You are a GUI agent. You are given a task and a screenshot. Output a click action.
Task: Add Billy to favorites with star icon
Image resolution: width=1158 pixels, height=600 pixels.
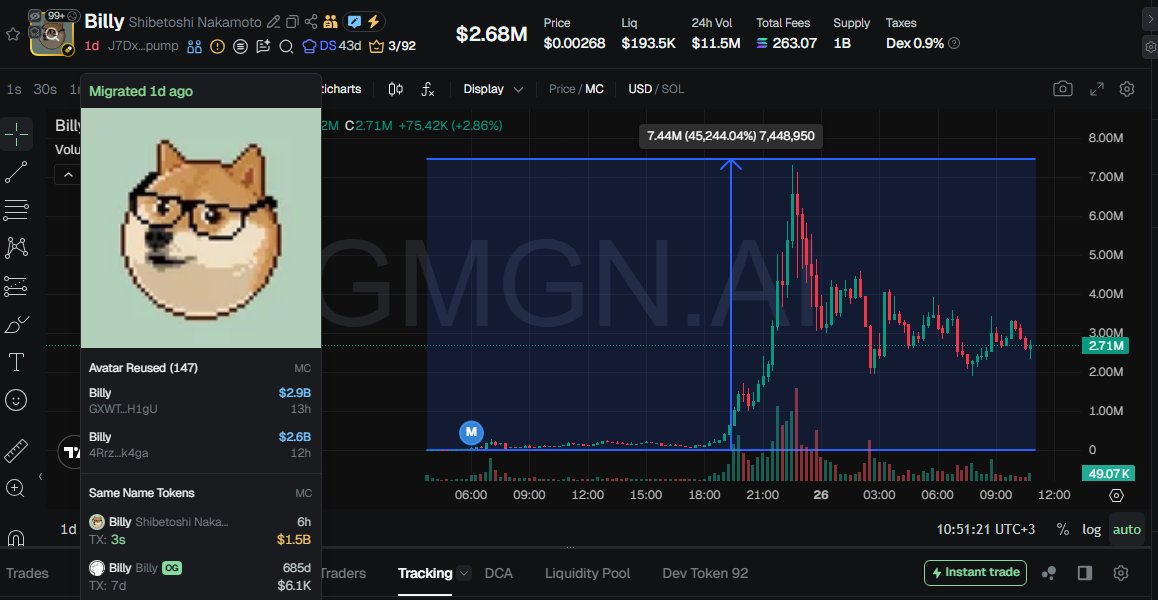pos(13,35)
